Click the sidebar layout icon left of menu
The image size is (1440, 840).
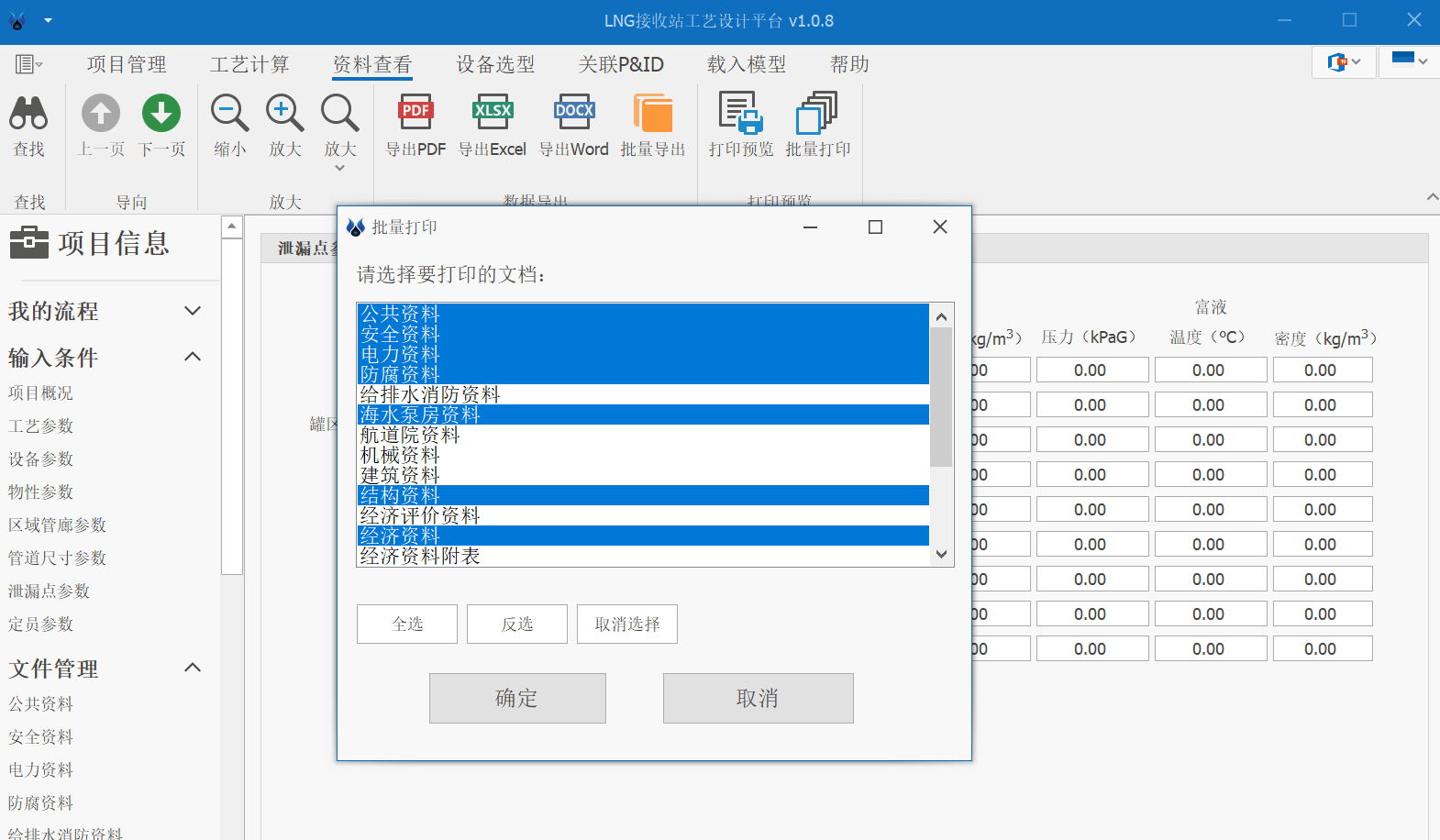pos(28,64)
